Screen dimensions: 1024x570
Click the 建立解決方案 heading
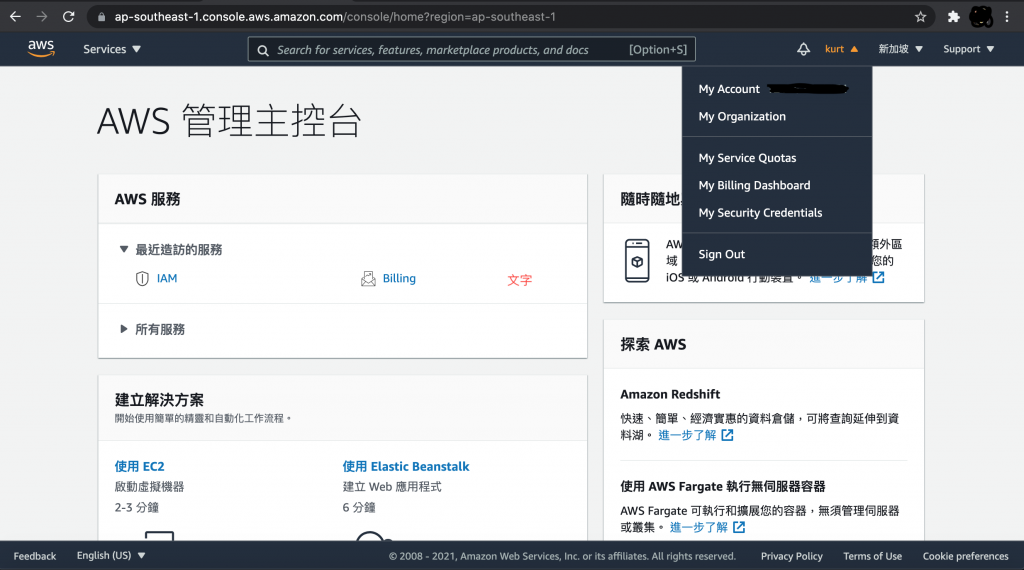click(159, 400)
